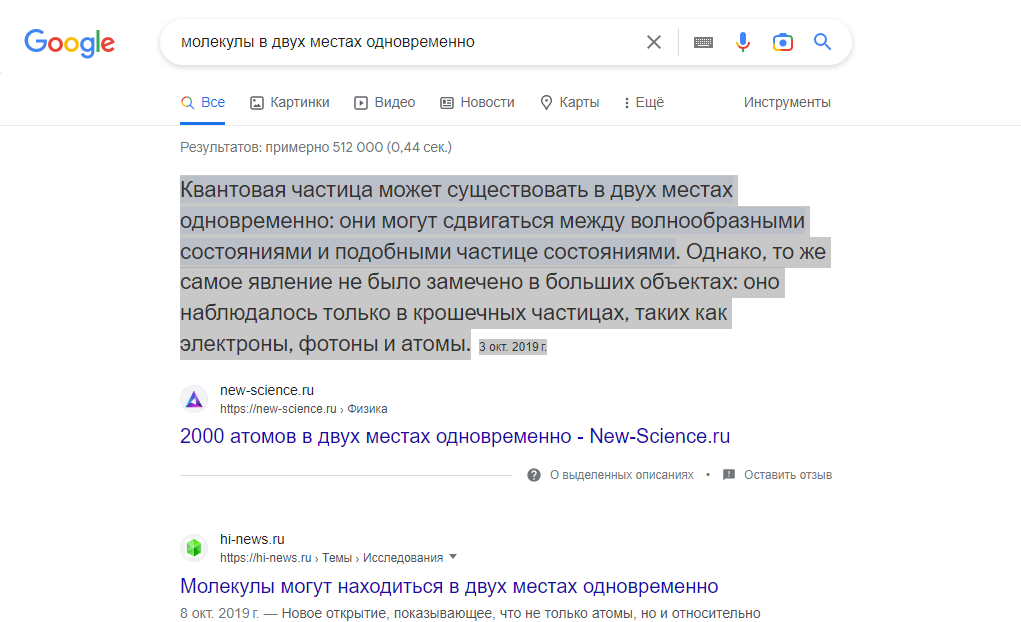This screenshot has width=1021, height=622.
Task: Click the Google logo
Action: pyautogui.click(x=70, y=43)
